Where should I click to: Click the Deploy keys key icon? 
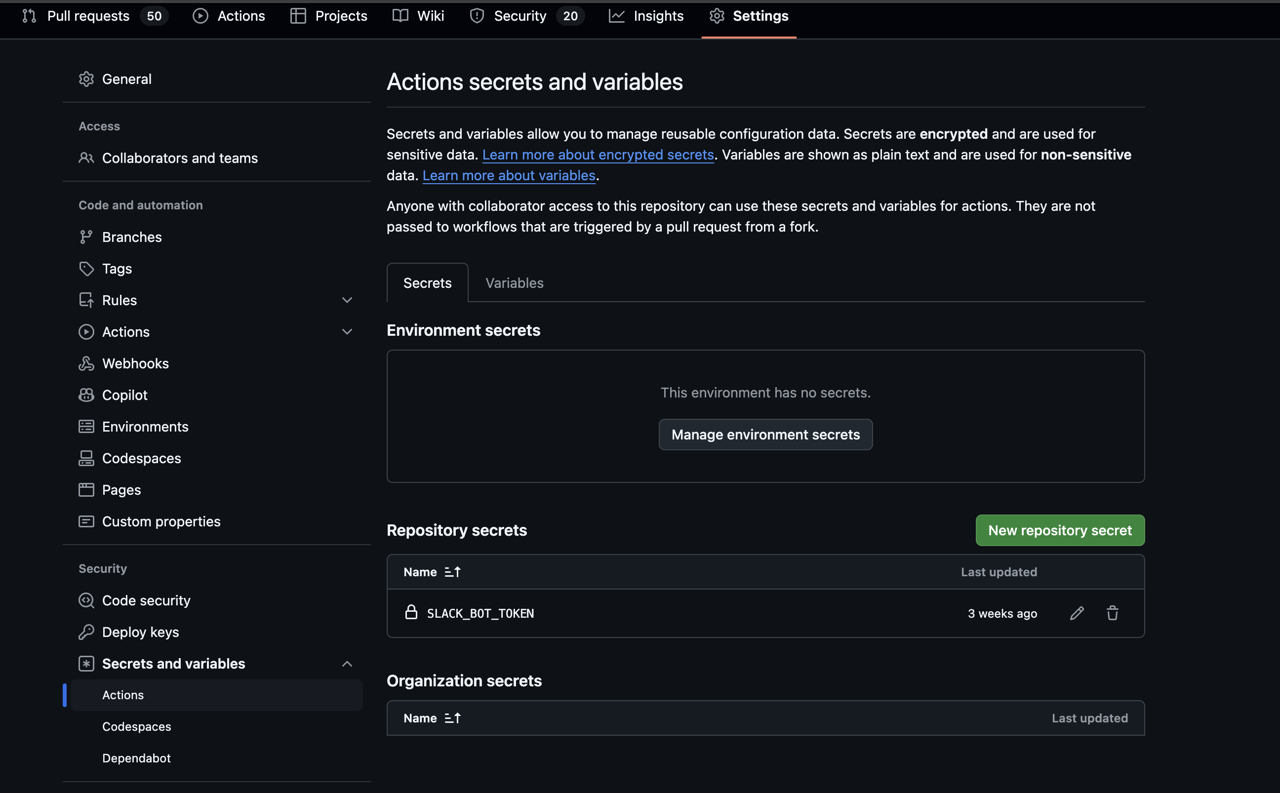point(86,632)
